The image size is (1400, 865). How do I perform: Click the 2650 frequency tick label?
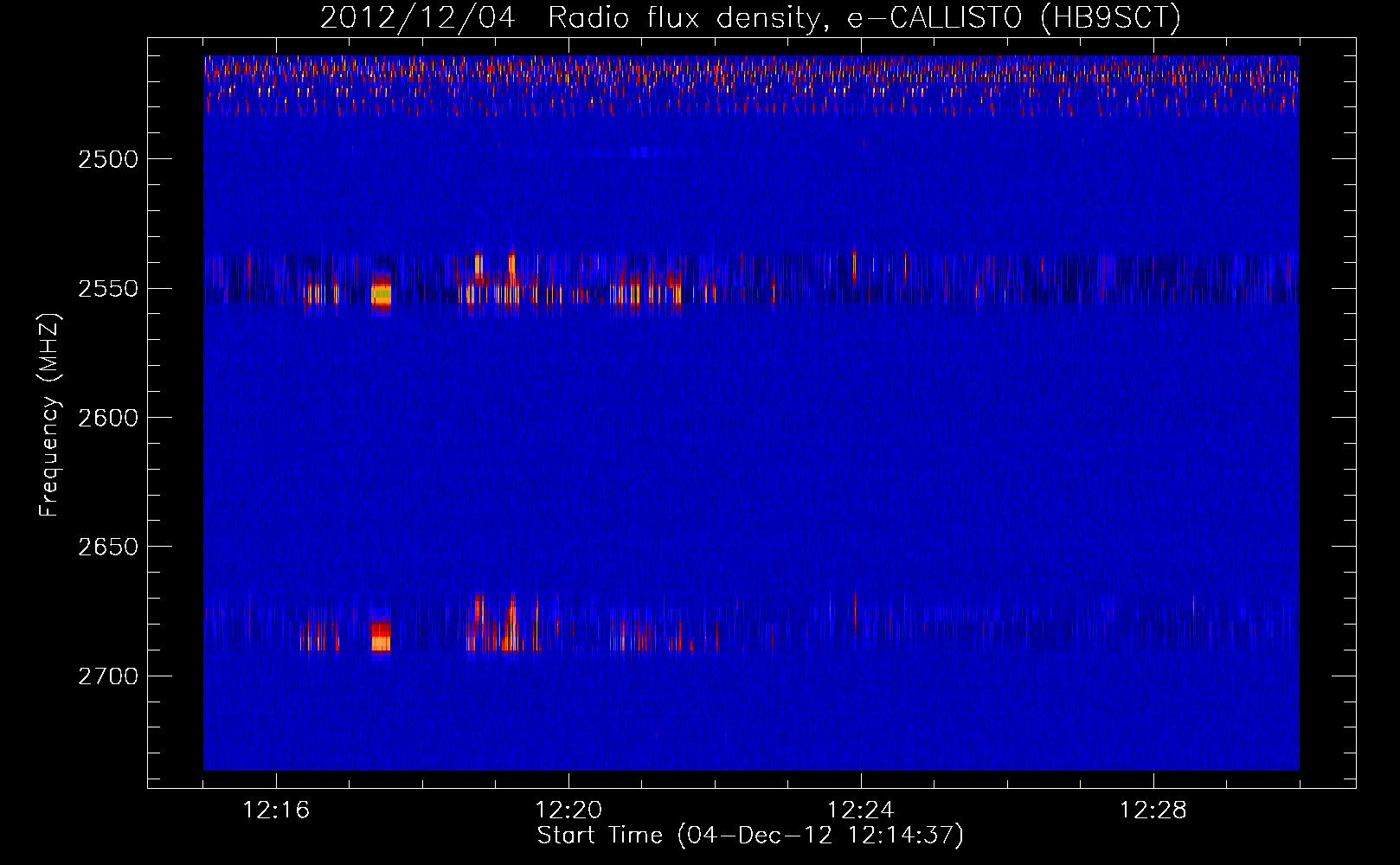click(x=108, y=547)
